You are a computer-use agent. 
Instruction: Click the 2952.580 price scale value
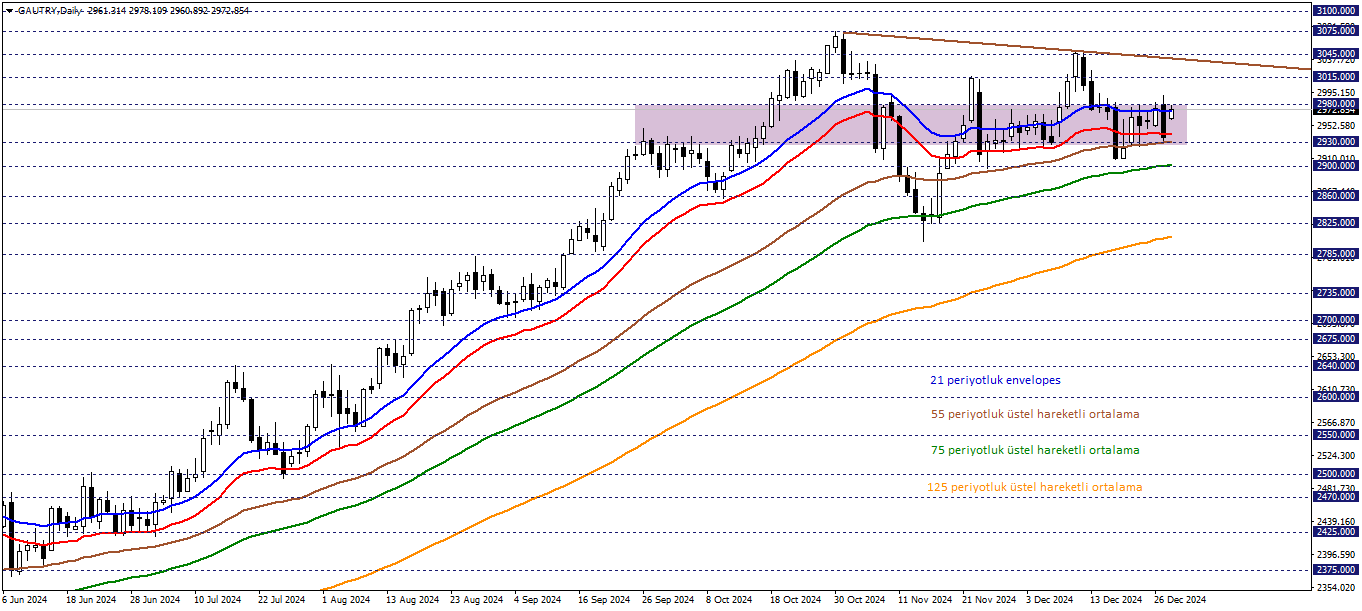[1337, 125]
